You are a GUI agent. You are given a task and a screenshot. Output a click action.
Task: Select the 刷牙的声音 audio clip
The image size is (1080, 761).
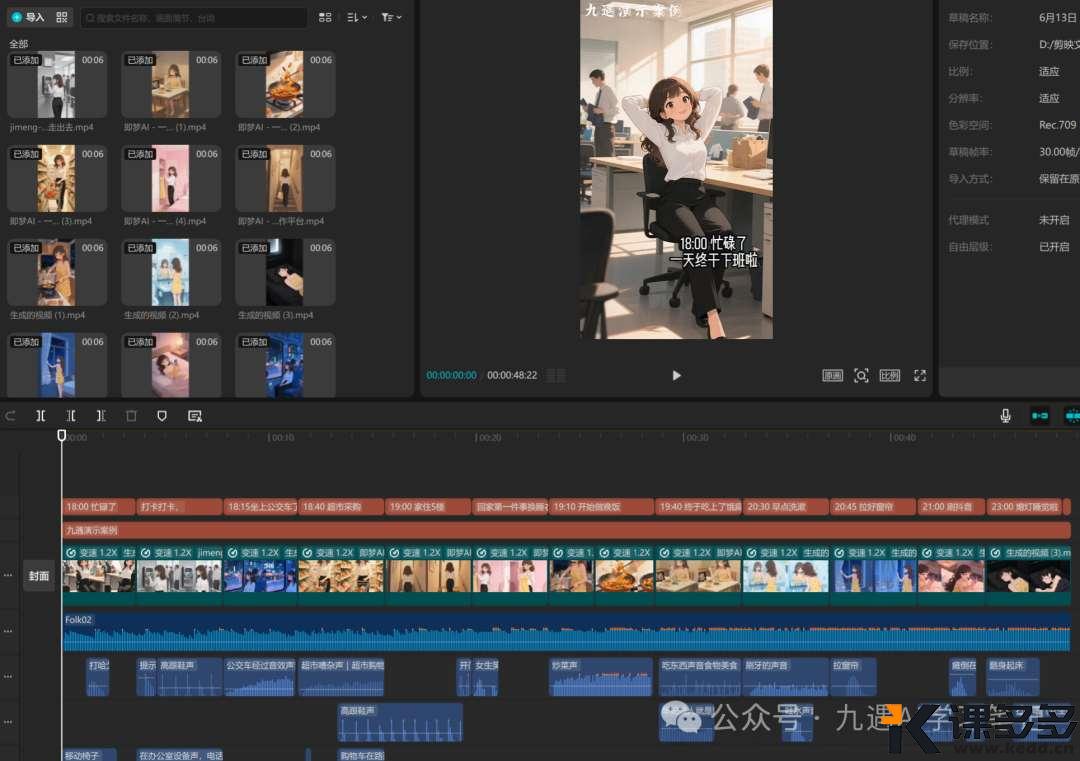[x=785, y=677]
